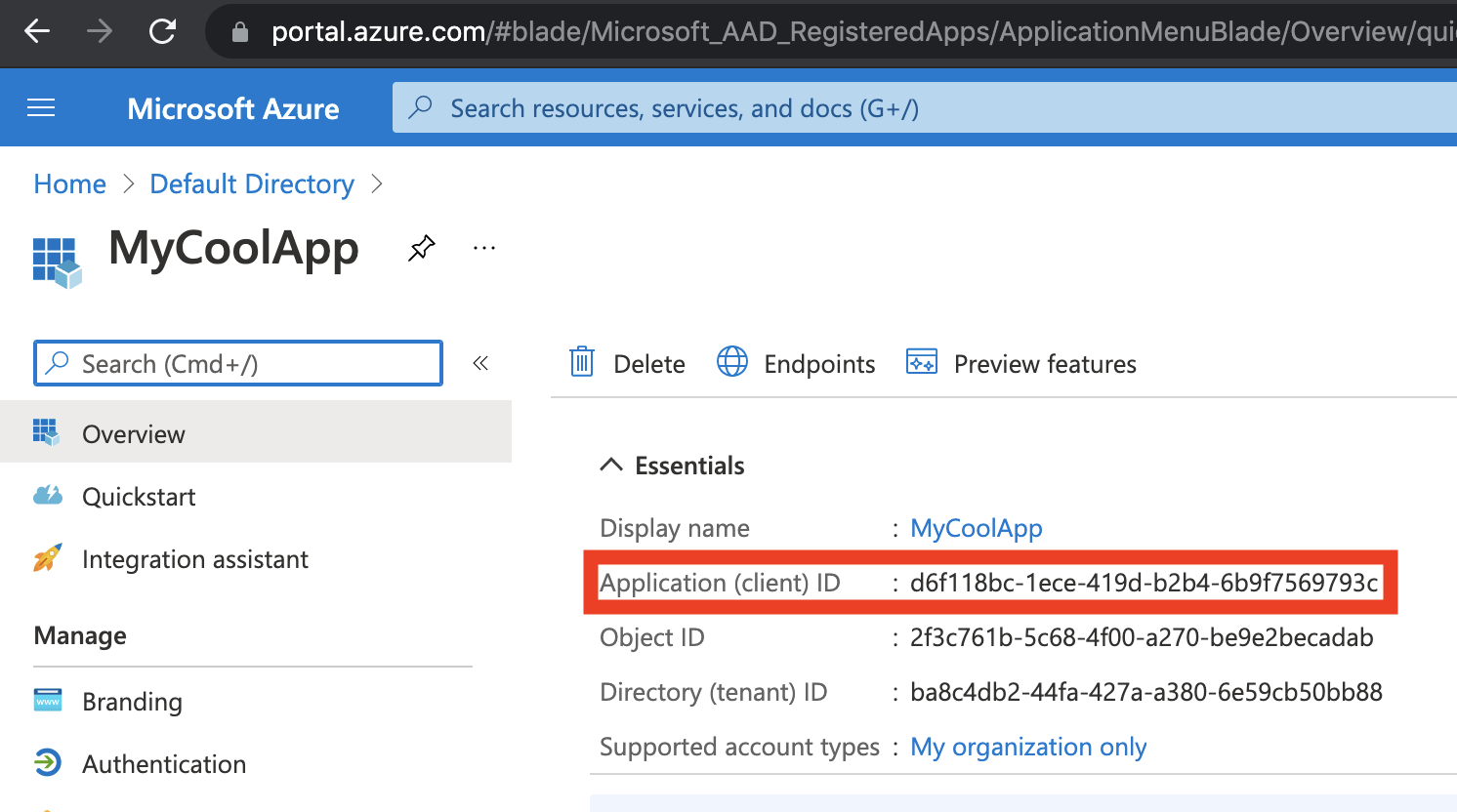This screenshot has width=1457, height=812.
Task: Pin MyCoolApp to dashboard
Action: 421,248
